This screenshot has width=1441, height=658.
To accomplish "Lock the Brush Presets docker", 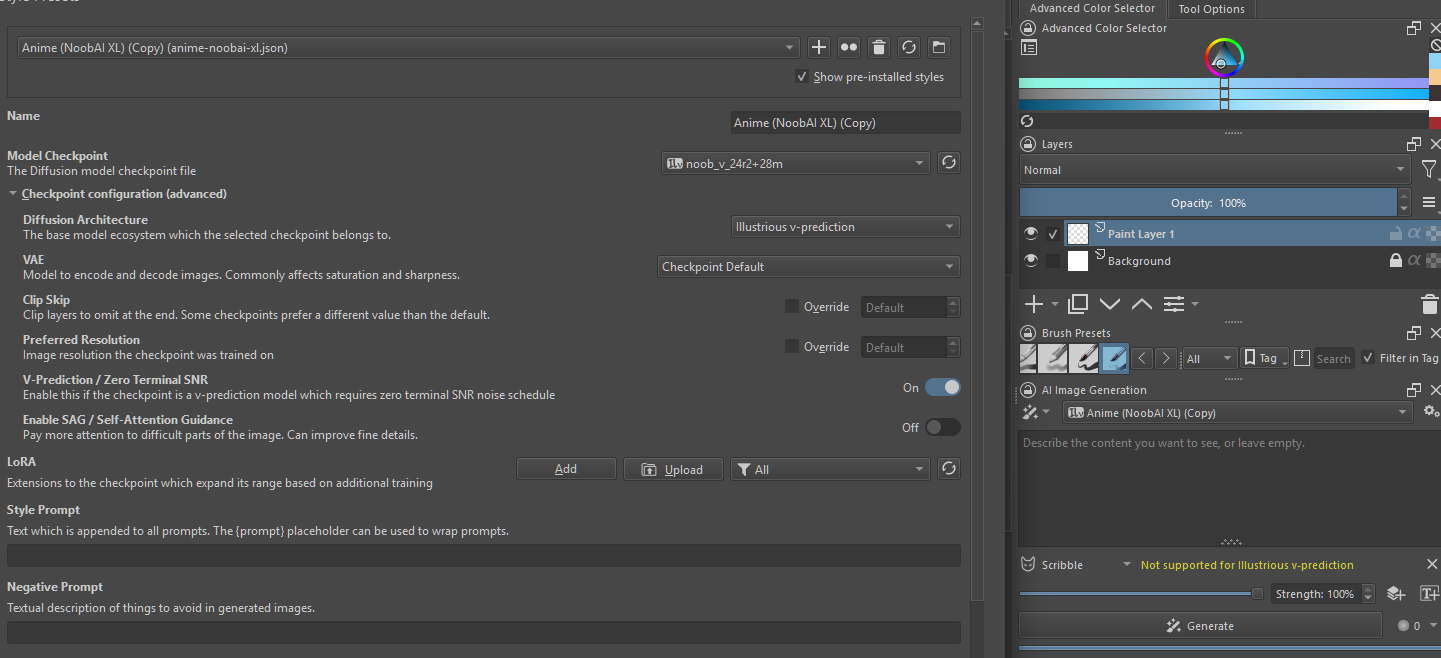I will (x=1028, y=333).
